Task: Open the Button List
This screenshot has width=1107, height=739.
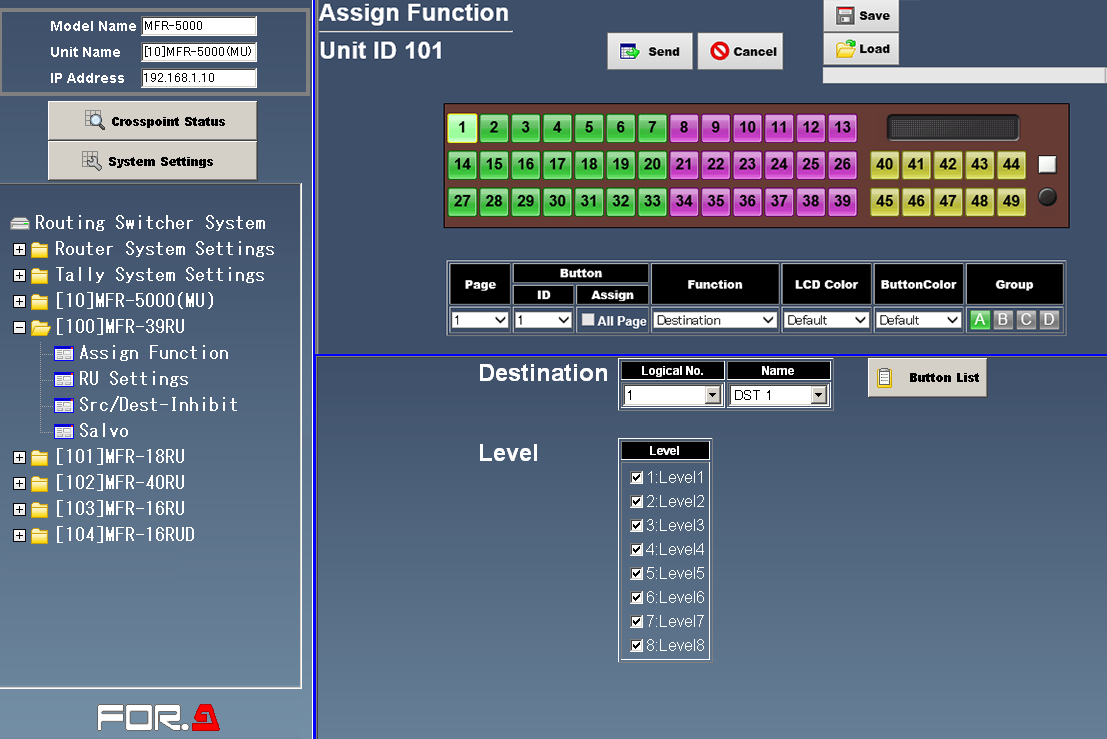Action: click(927, 378)
